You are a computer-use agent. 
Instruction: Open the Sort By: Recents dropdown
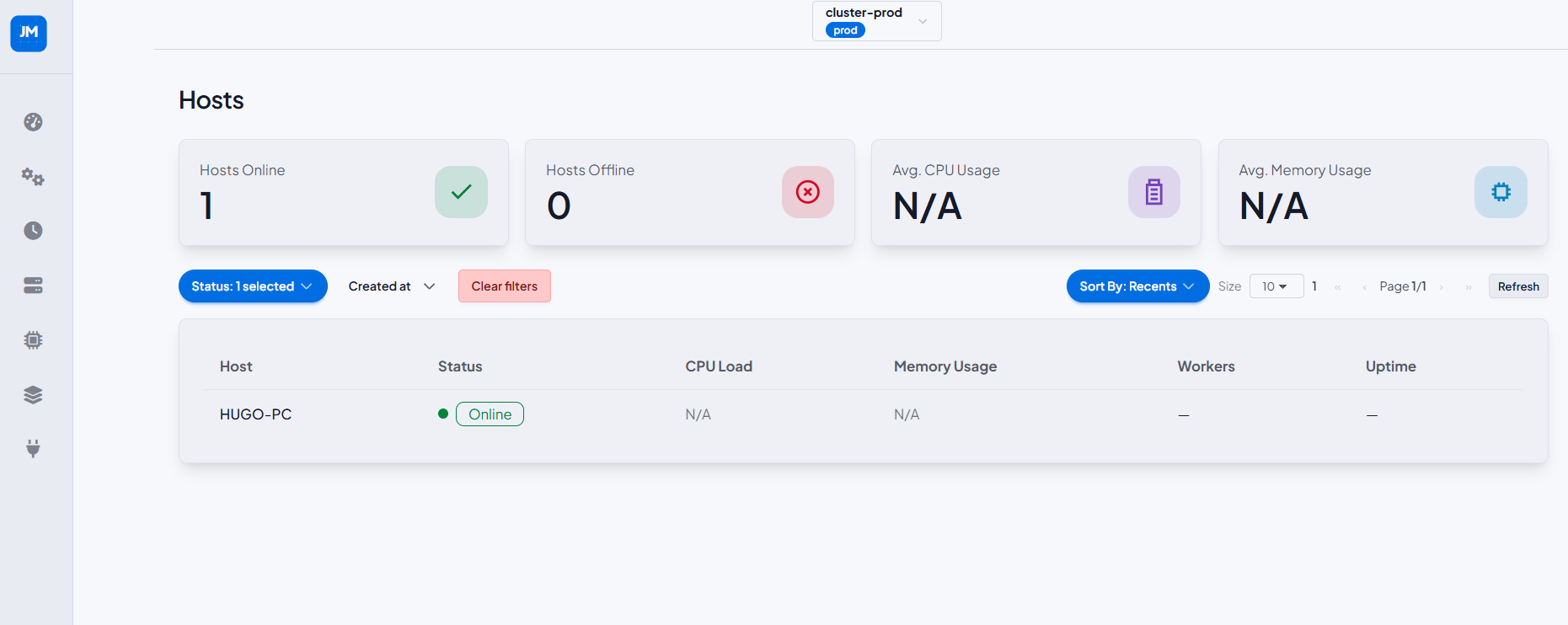(1137, 286)
